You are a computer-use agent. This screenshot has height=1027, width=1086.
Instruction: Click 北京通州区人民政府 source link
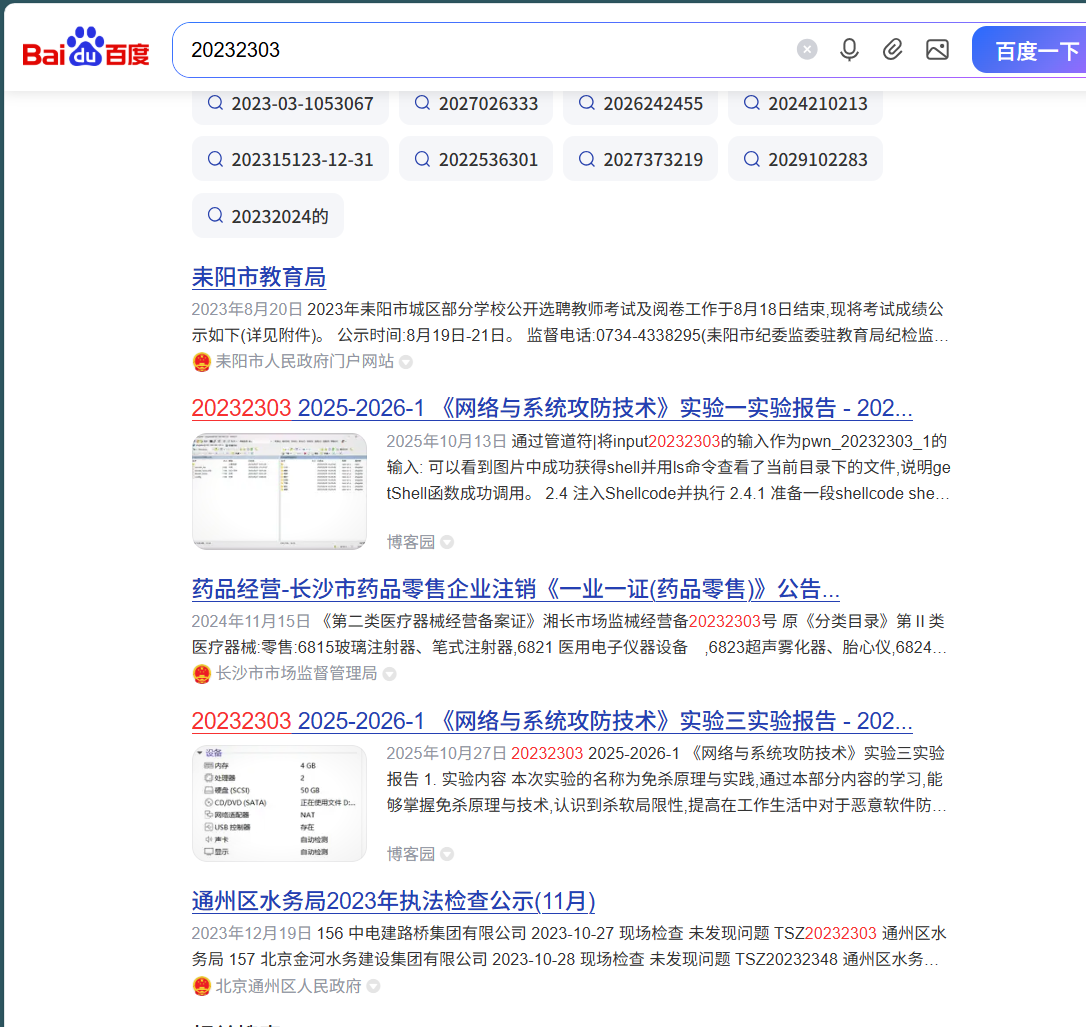[288, 986]
